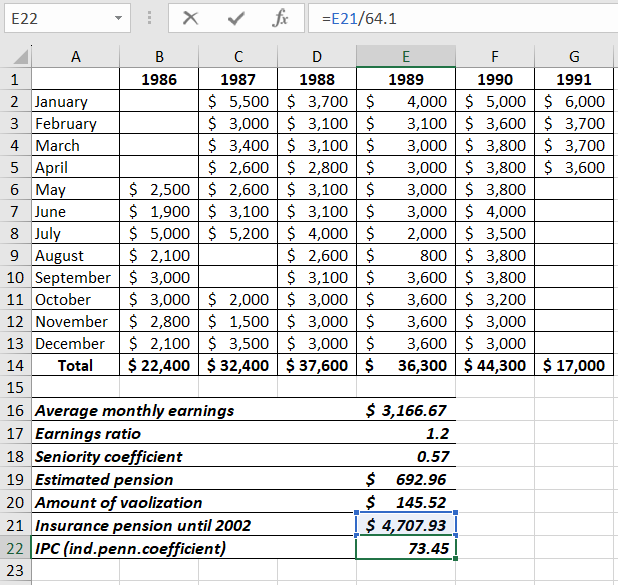Screen dimensions: 618x585
Task: Open Insert Function with the fx icon
Action: tap(280, 18)
